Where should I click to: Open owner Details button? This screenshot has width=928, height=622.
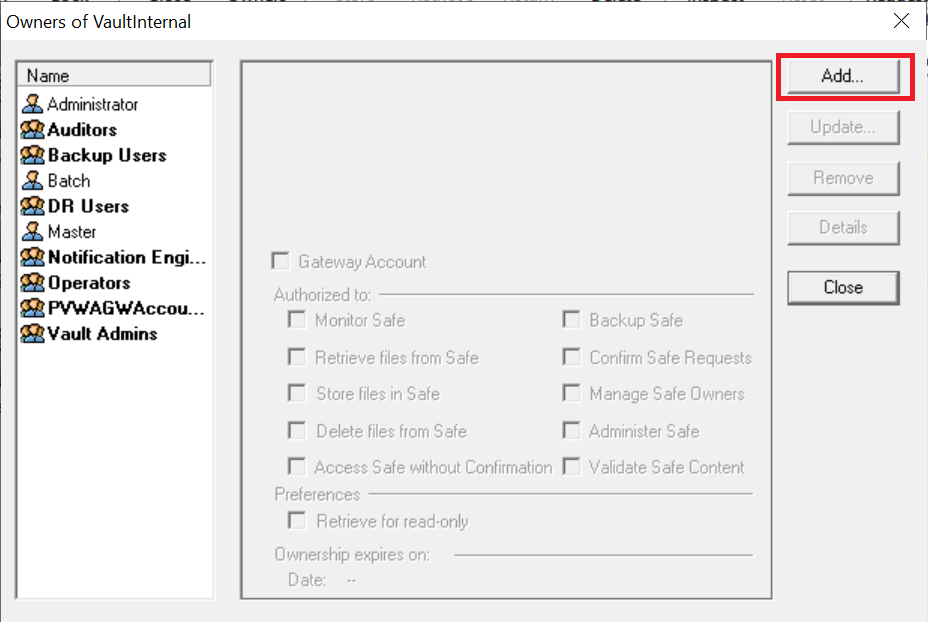click(x=843, y=228)
